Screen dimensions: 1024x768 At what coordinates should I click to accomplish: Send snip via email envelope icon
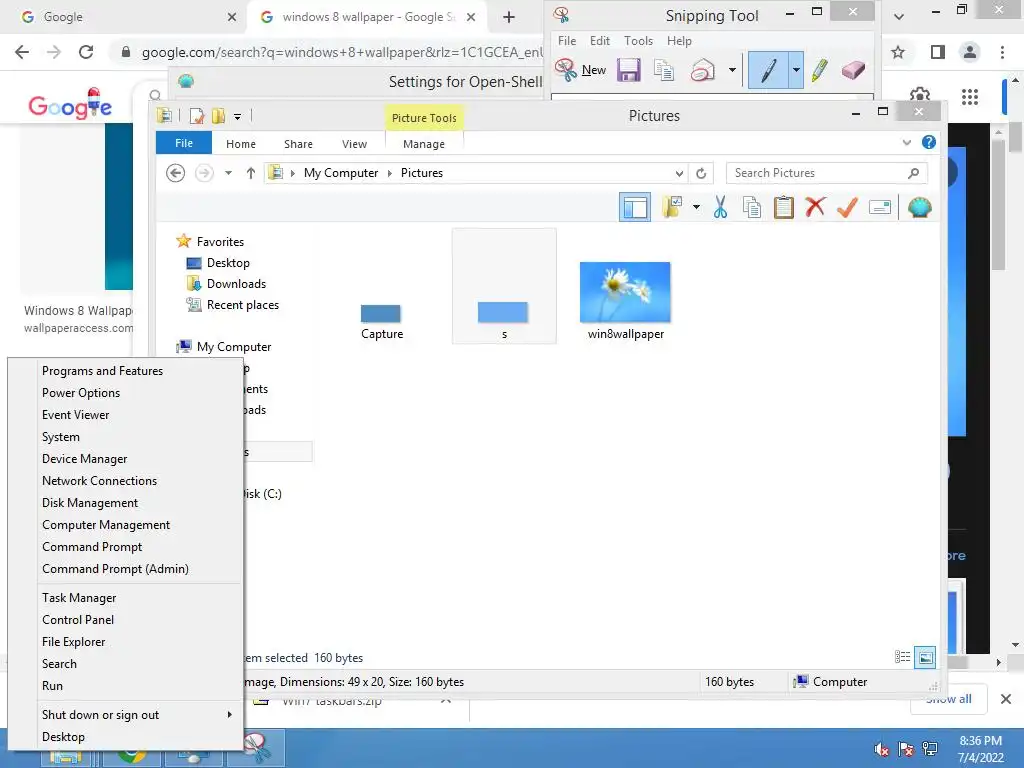coord(703,70)
